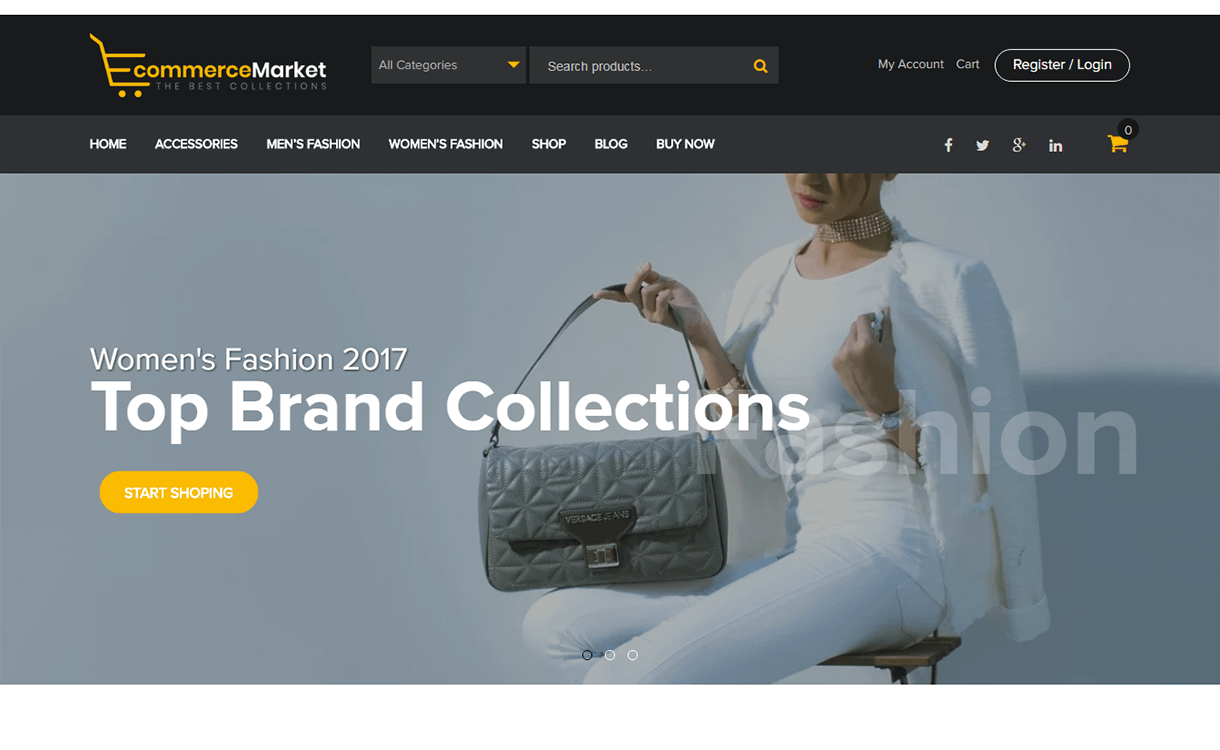Viewport: 1220px width, 750px height.
Task: Click the Google Plus icon
Action: [x=1019, y=145]
